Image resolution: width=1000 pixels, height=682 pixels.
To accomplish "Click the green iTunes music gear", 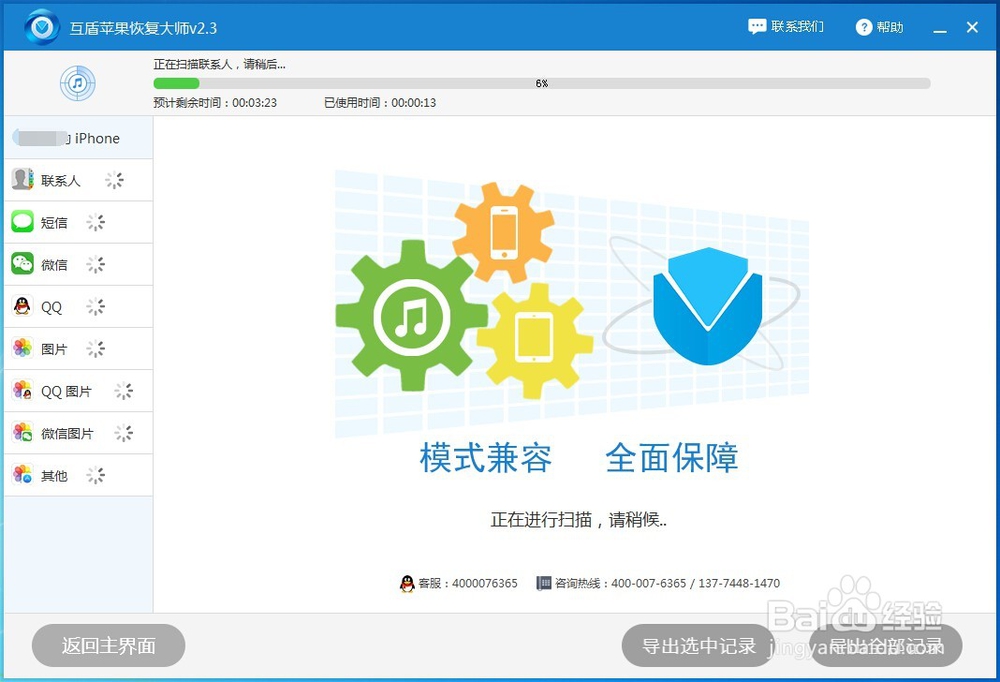I will (412, 316).
